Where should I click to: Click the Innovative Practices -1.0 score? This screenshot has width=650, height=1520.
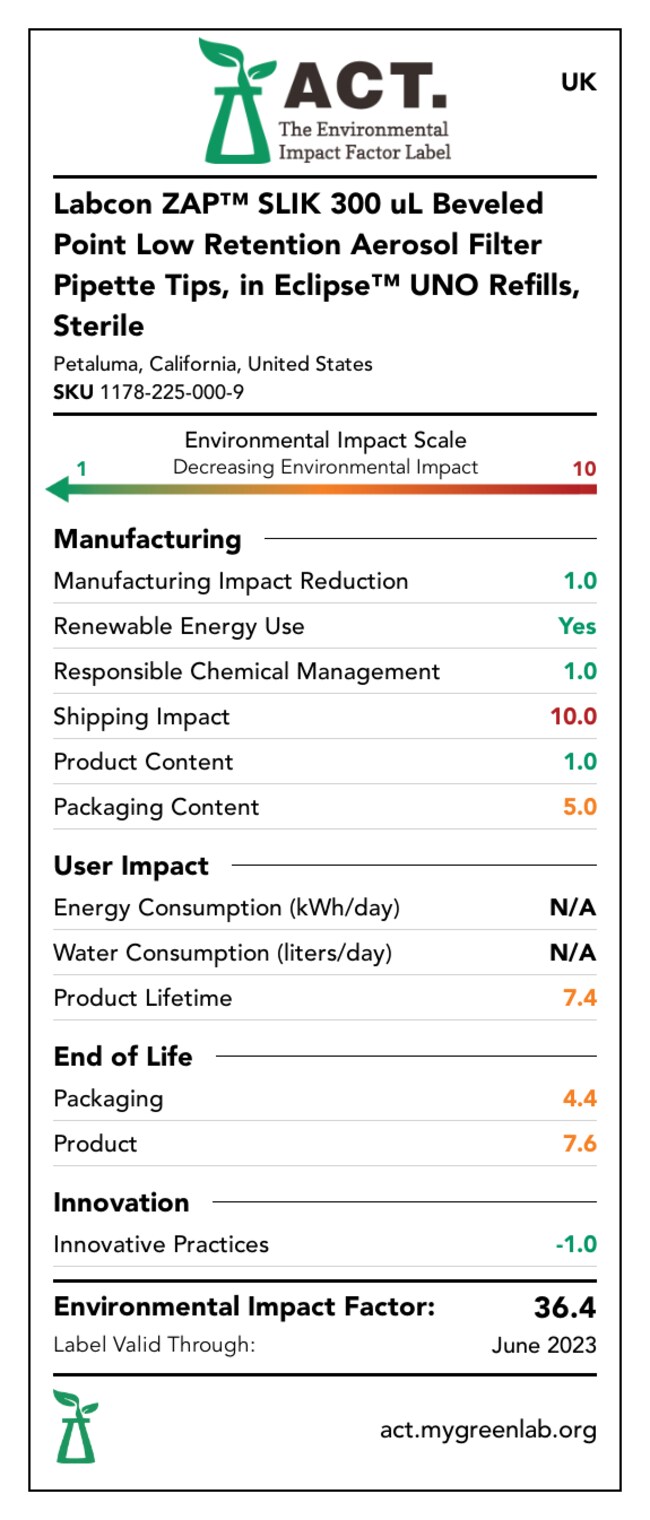575,1245
